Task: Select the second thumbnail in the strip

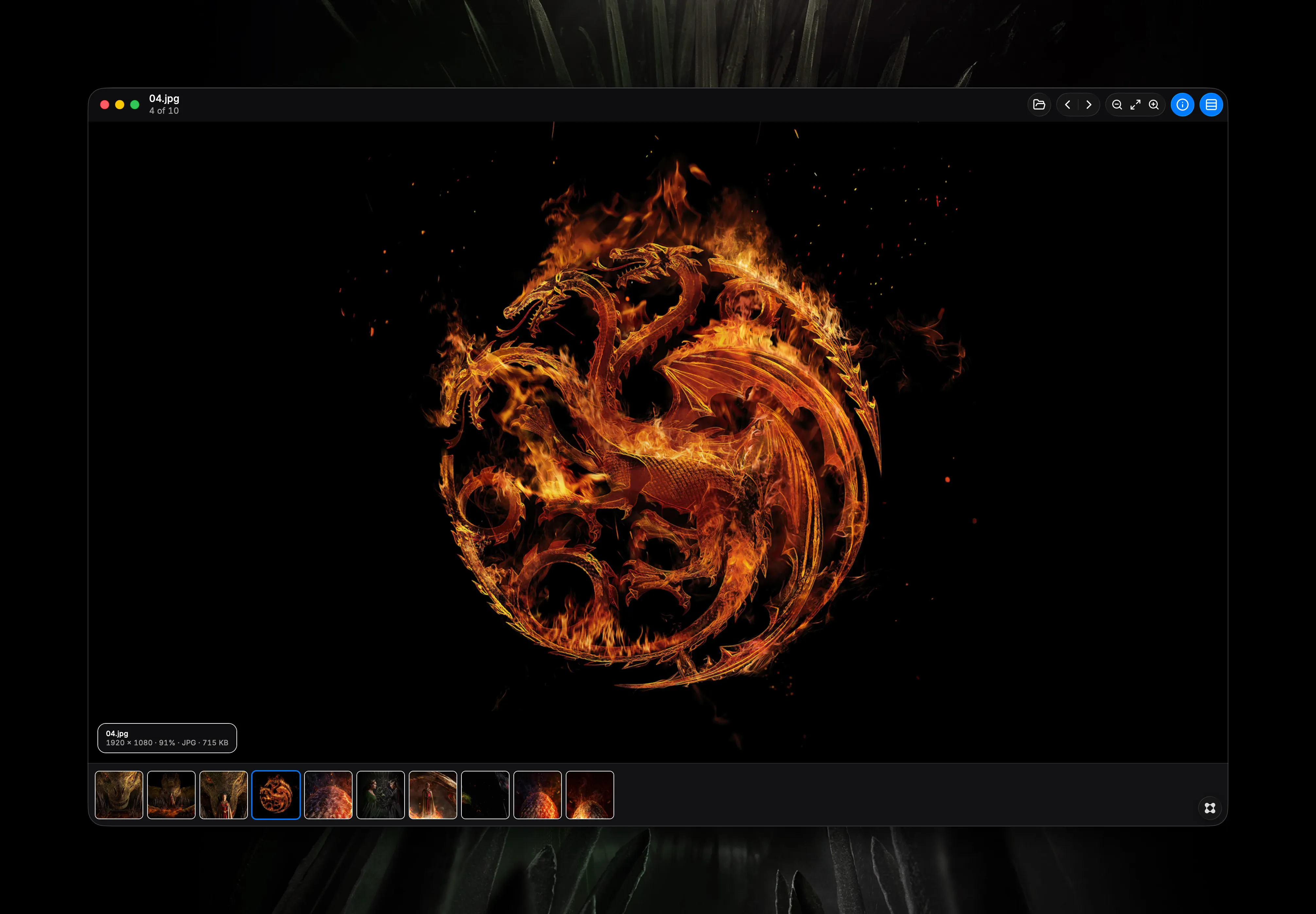Action: (171, 795)
